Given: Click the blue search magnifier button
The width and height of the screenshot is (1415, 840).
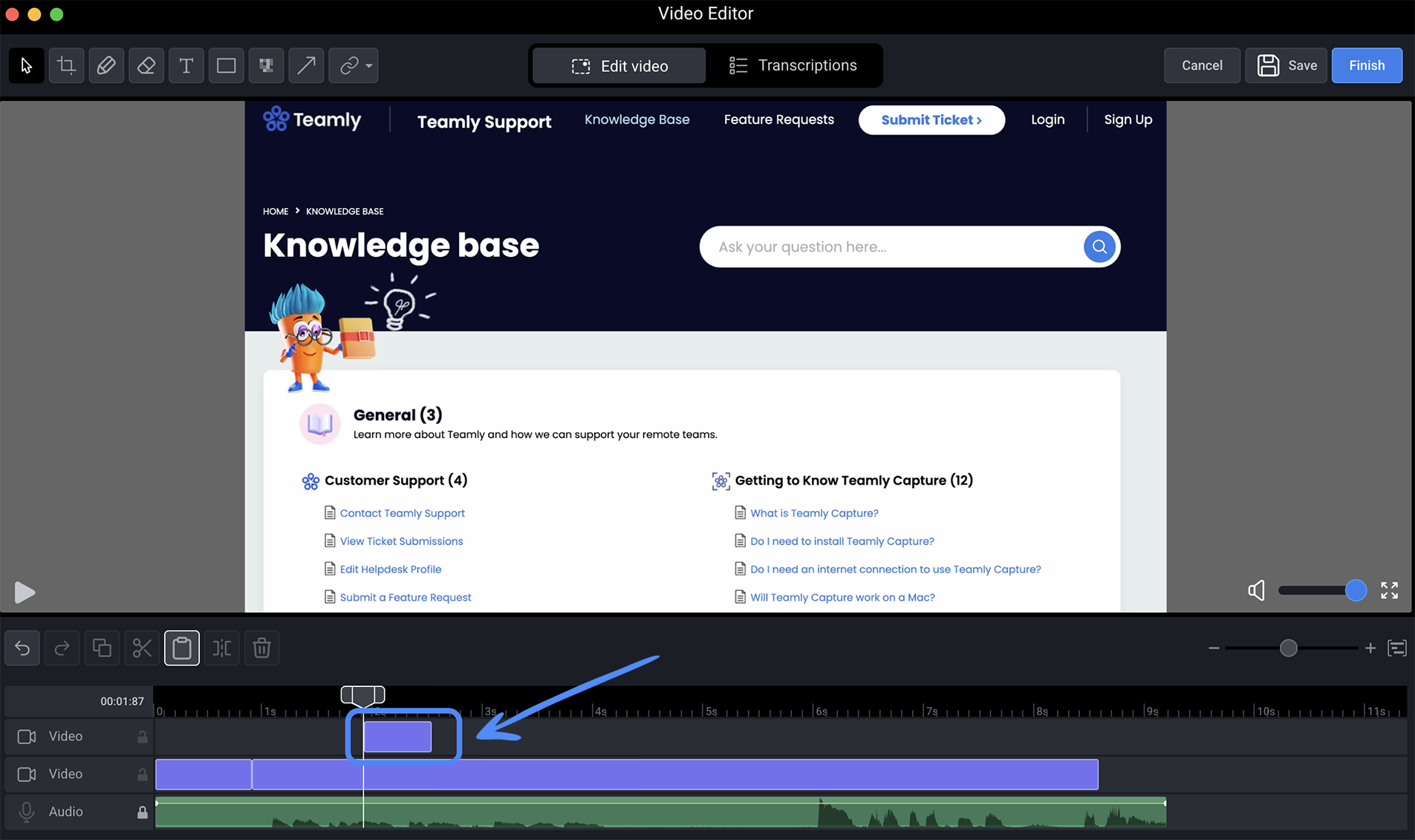Looking at the screenshot, I should [x=1099, y=247].
